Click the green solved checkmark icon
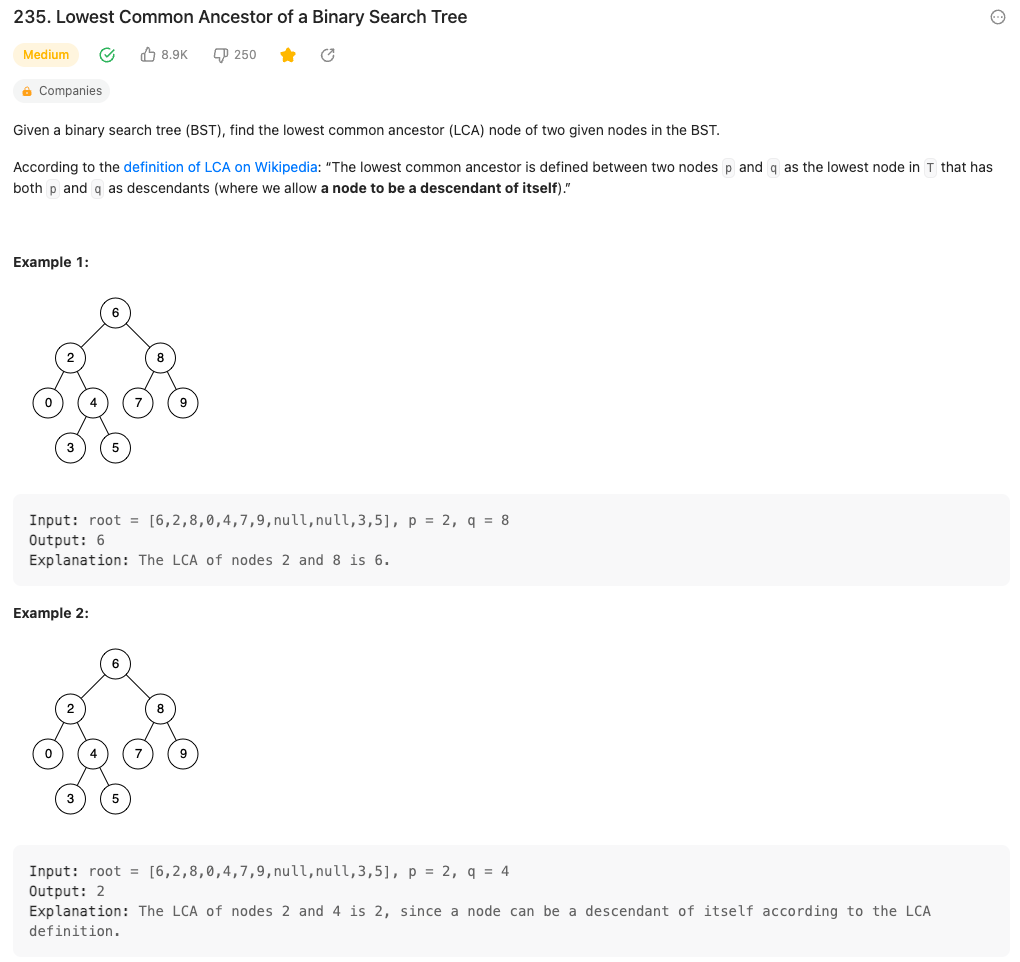1020x962 pixels. (x=107, y=55)
